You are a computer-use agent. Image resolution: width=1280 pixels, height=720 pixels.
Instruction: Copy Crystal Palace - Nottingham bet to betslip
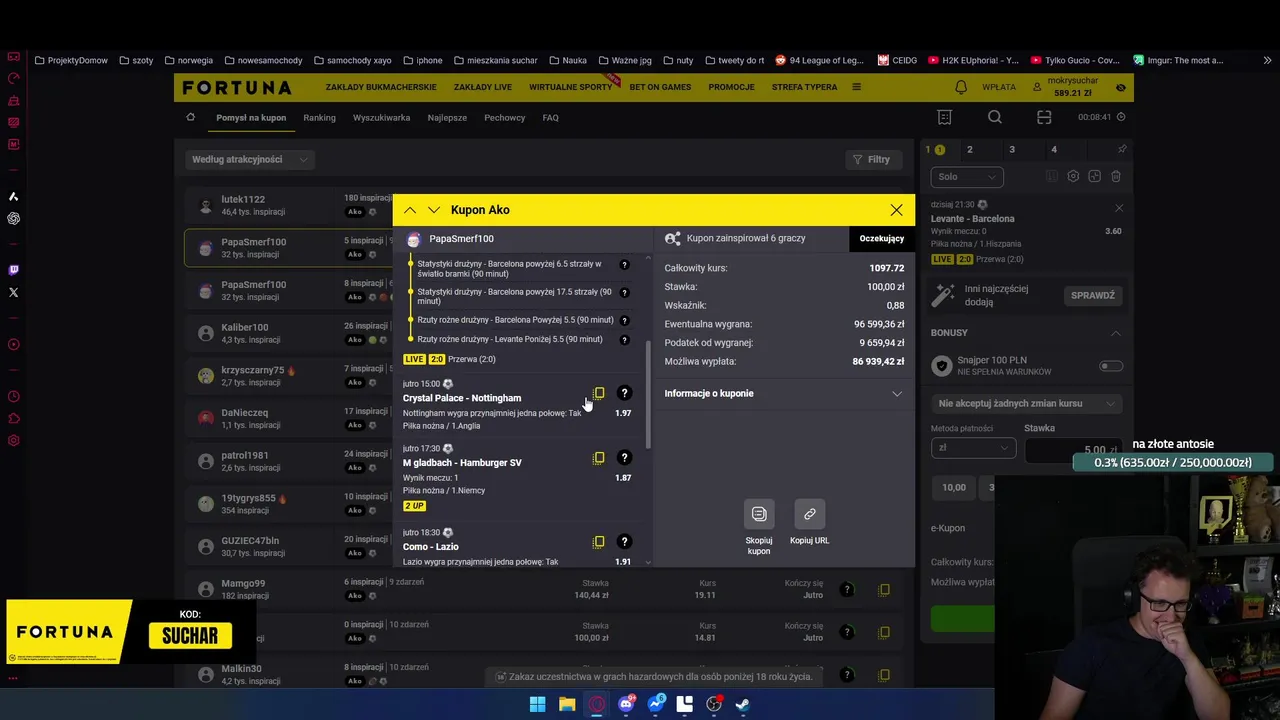pyautogui.click(x=599, y=393)
